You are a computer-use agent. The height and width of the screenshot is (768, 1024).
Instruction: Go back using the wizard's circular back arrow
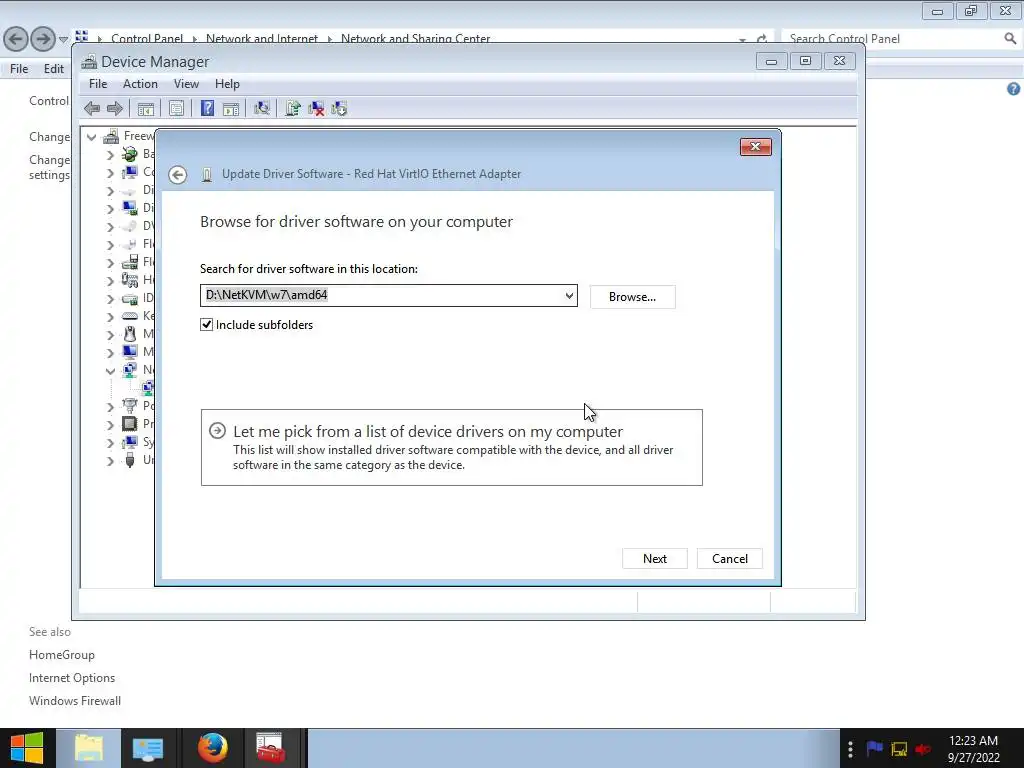point(178,174)
